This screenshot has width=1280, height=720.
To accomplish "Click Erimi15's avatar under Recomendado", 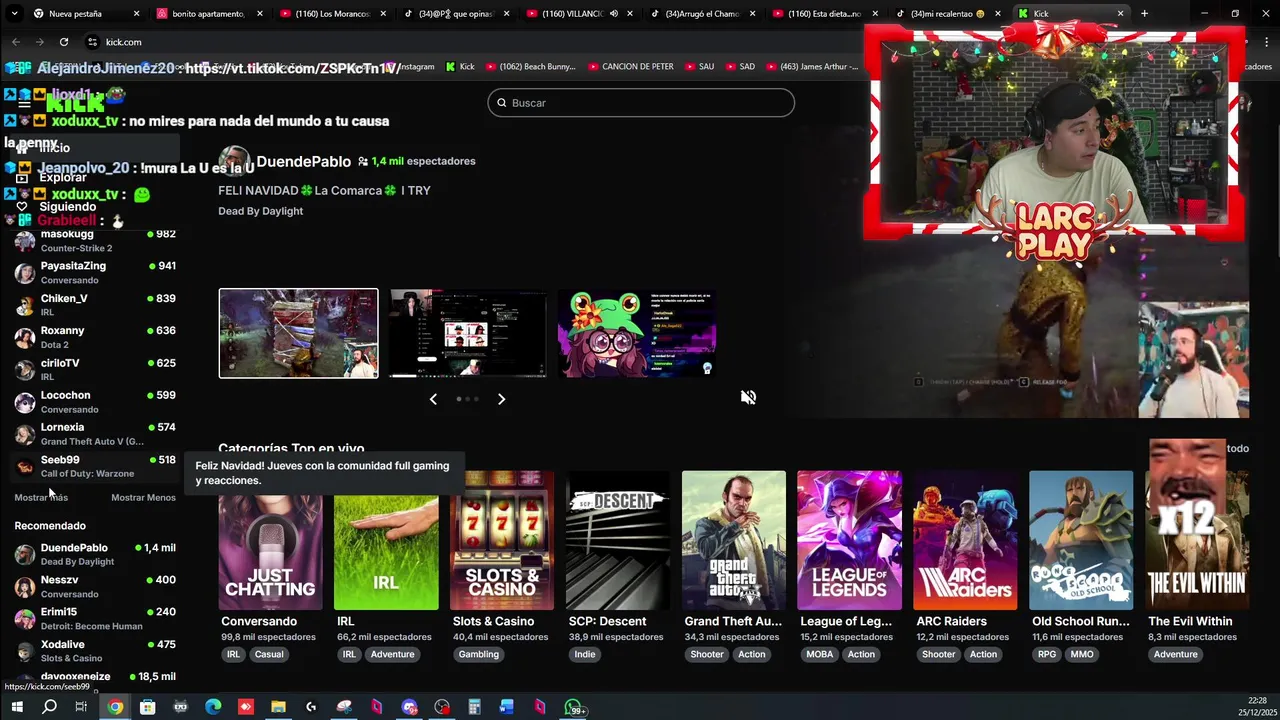I will tap(25, 619).
